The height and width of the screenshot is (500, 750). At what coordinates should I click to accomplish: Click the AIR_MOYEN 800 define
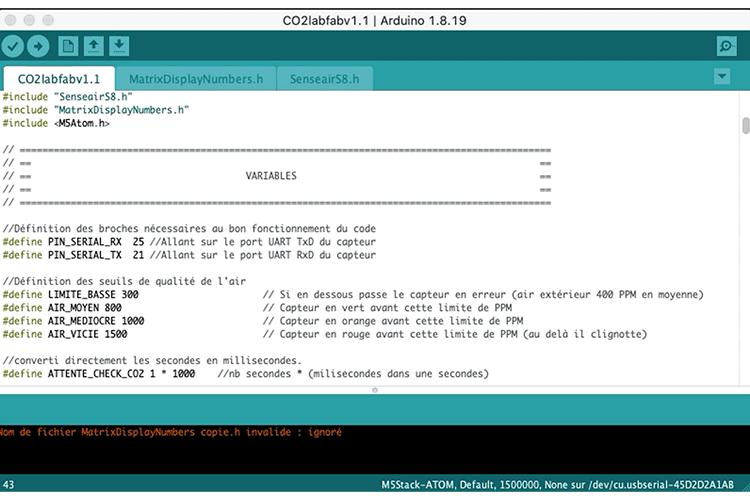tap(62, 308)
